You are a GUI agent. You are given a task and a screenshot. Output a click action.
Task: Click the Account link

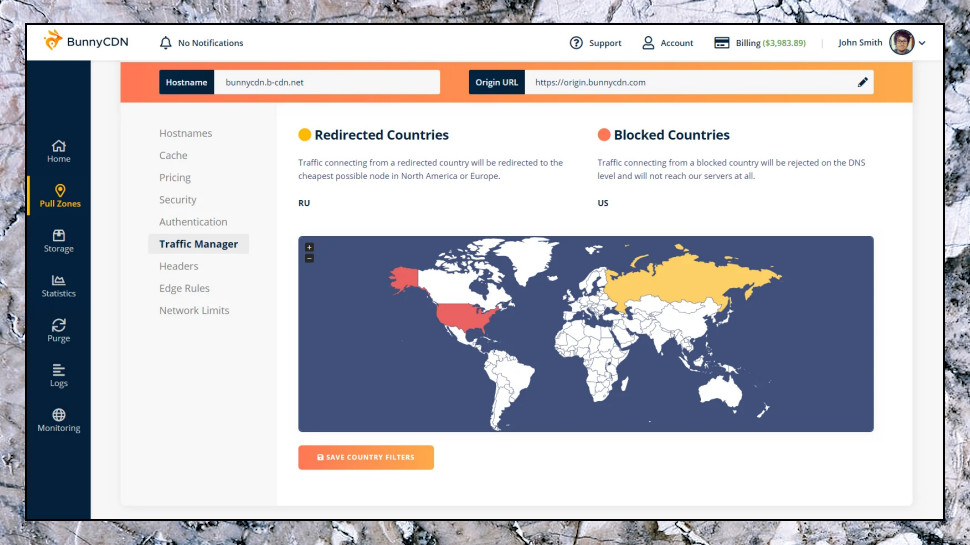[677, 43]
